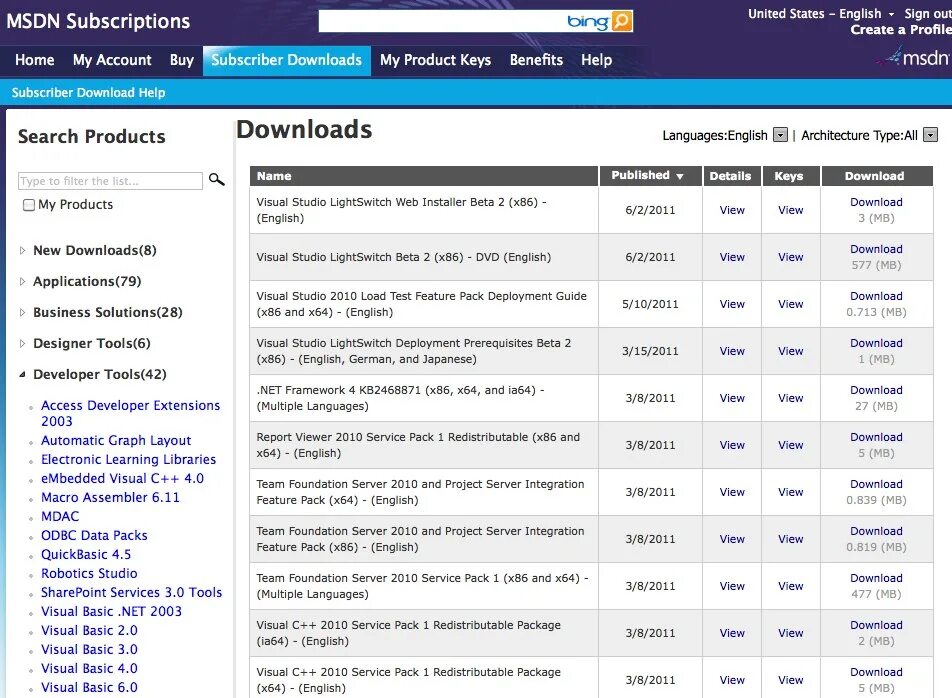Screen dimensions: 952x698
Task: Select eMbedded Visual C++ 4.0
Action: point(122,478)
